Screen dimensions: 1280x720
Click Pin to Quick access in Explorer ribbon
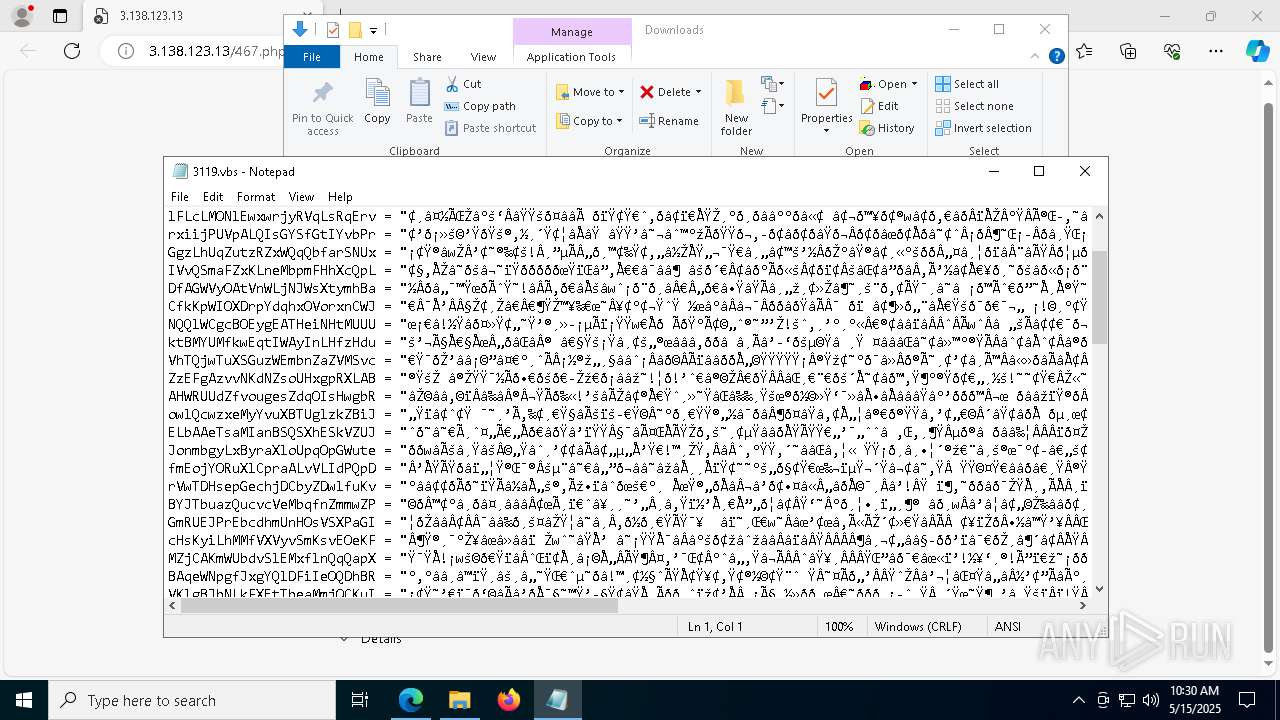[x=322, y=108]
